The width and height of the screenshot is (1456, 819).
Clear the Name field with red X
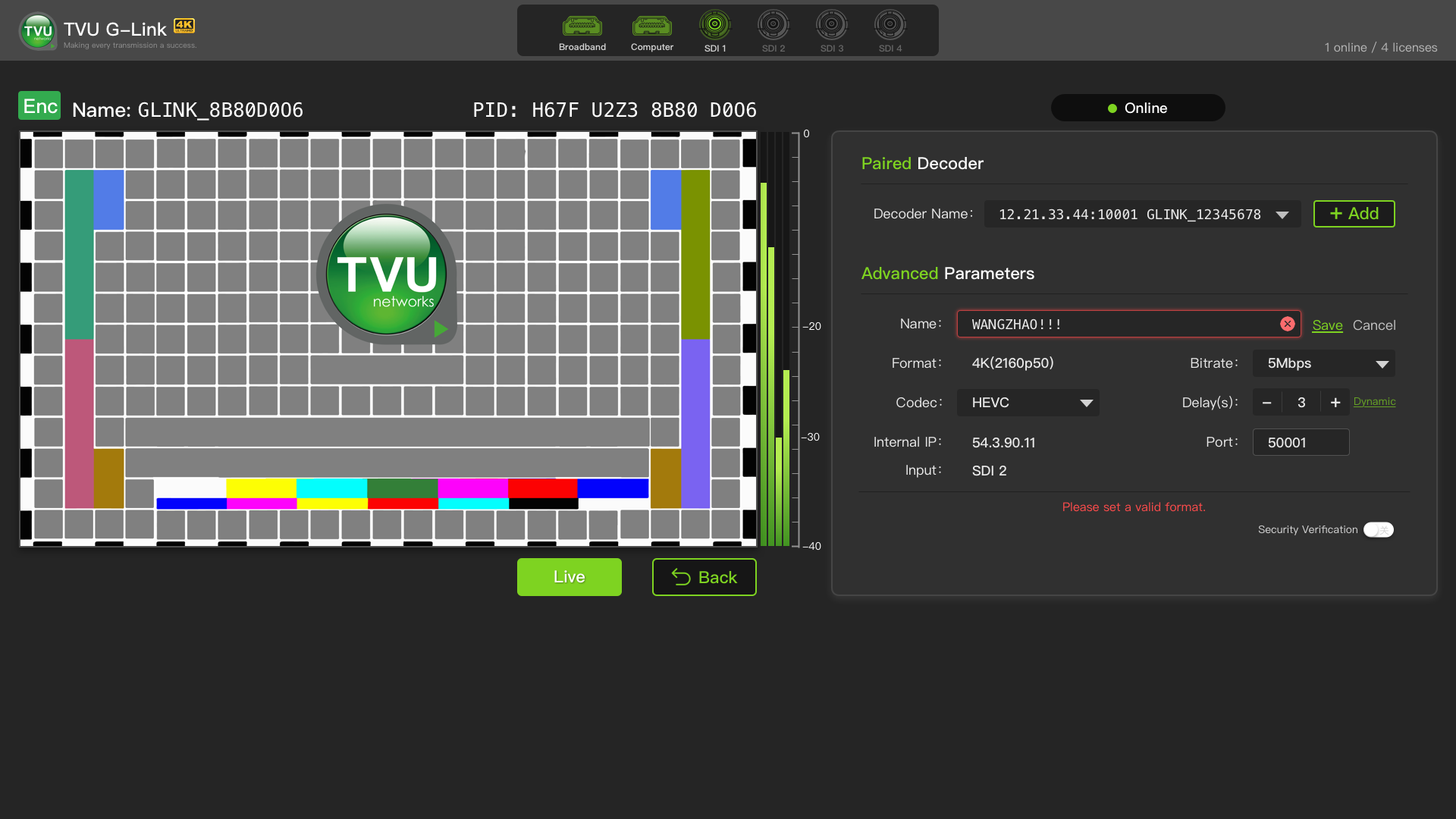[x=1287, y=324]
